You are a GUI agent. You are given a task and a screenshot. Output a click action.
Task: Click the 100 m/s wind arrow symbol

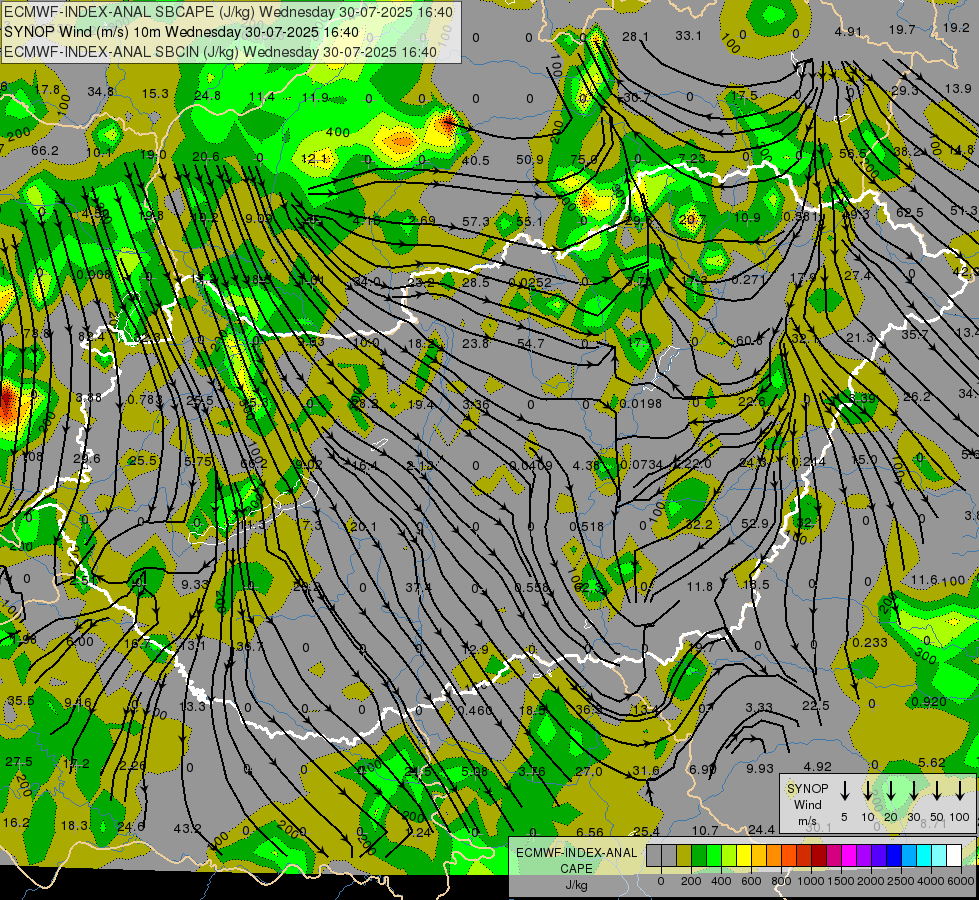point(960,791)
